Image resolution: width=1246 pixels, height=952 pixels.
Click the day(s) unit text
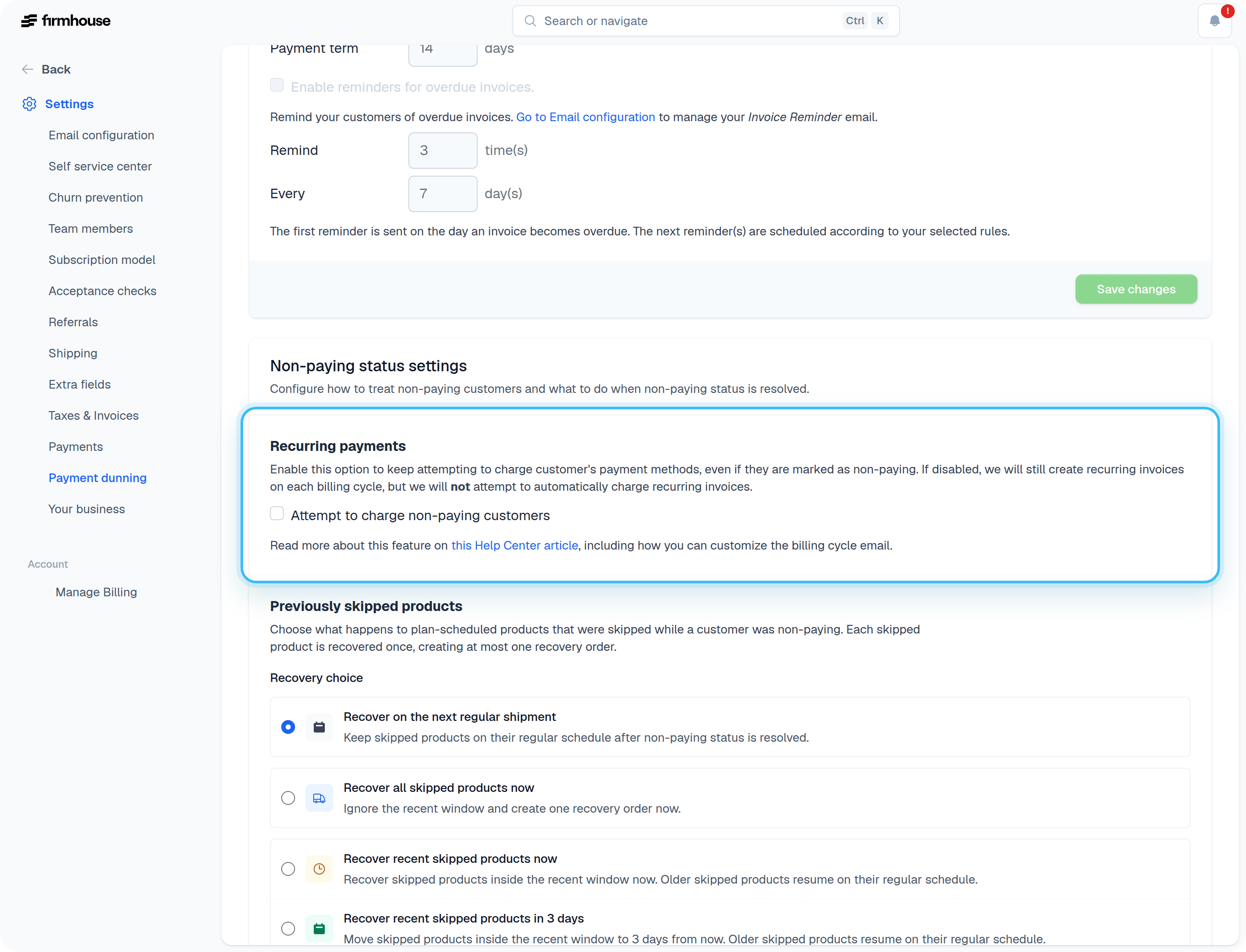click(503, 194)
